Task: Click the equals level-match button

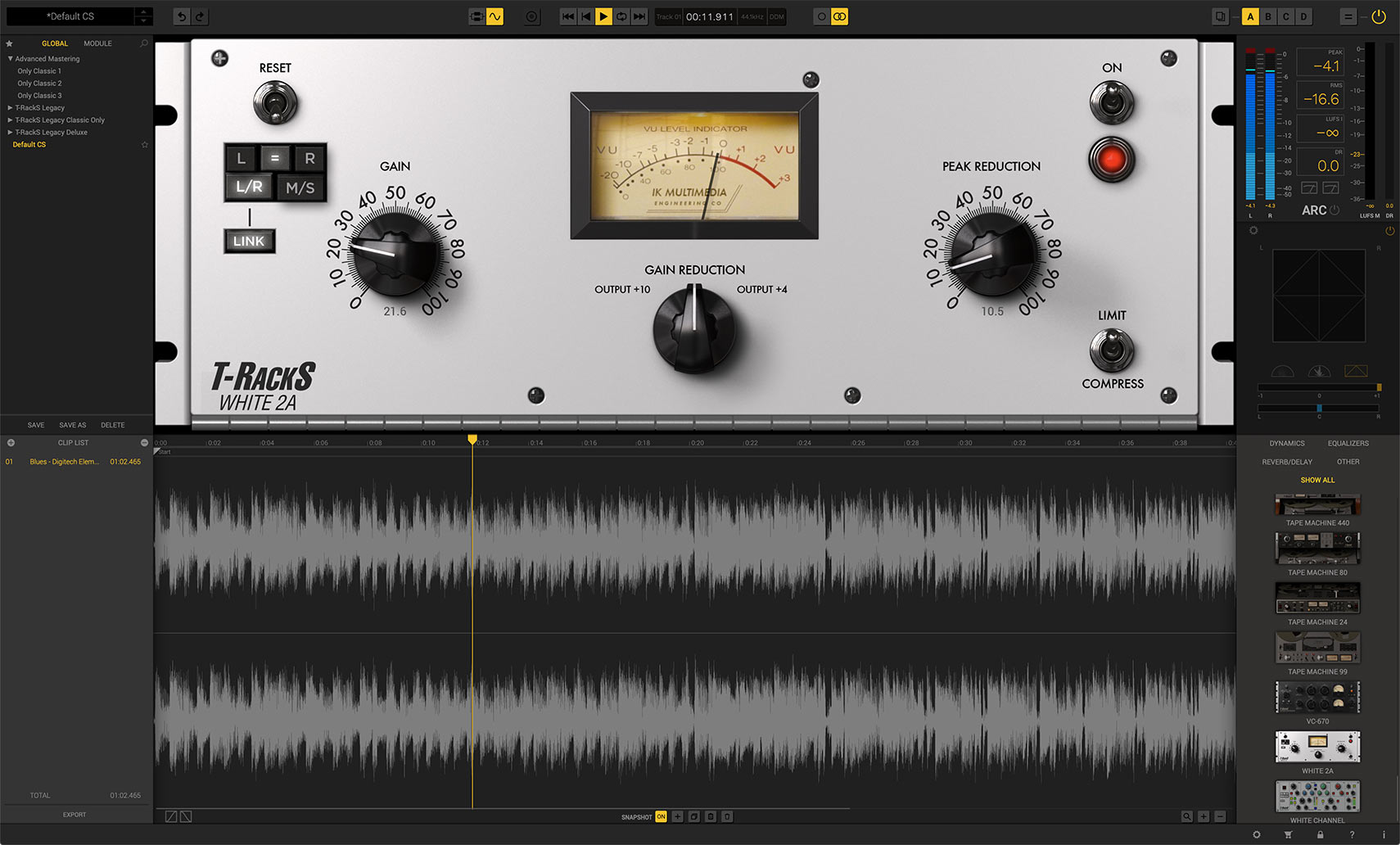Action: pos(1348,16)
